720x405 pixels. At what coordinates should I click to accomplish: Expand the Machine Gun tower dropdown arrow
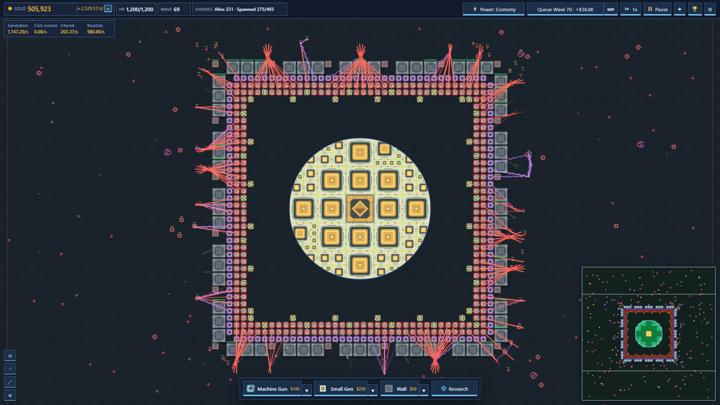307,389
